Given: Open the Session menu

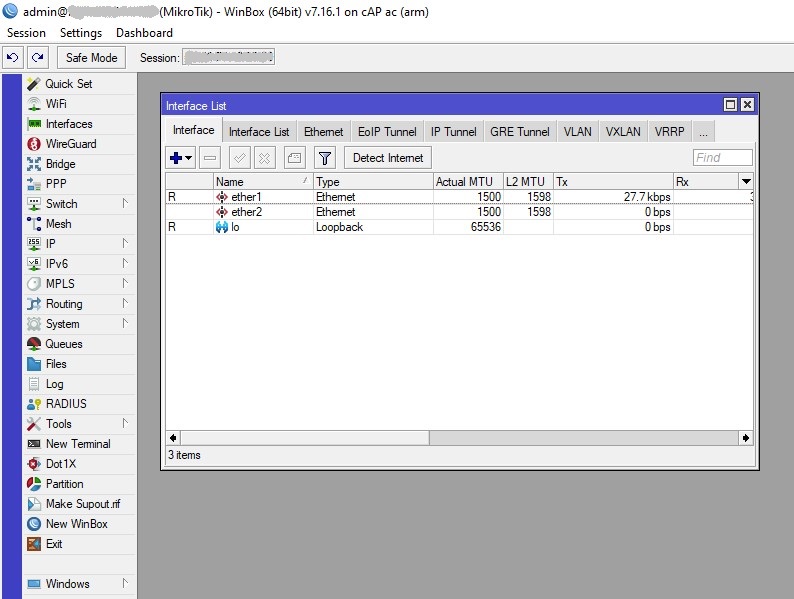Looking at the screenshot, I should [26, 33].
